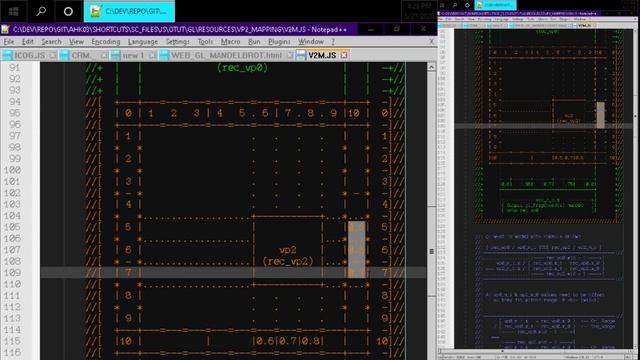
Task: Click line number 116 in the margin
Action: [11, 352]
